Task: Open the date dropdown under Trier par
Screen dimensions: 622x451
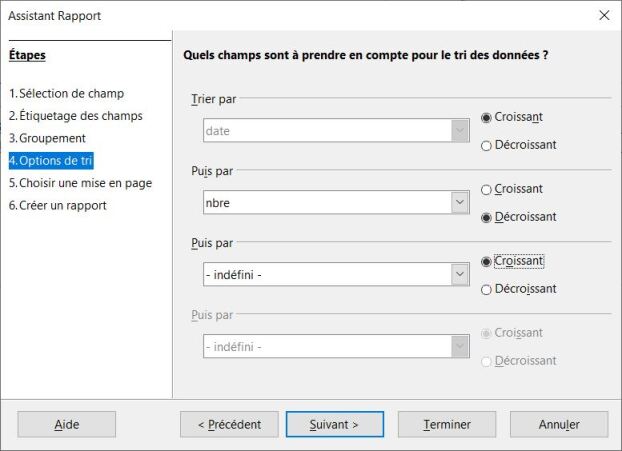Action: point(460,131)
